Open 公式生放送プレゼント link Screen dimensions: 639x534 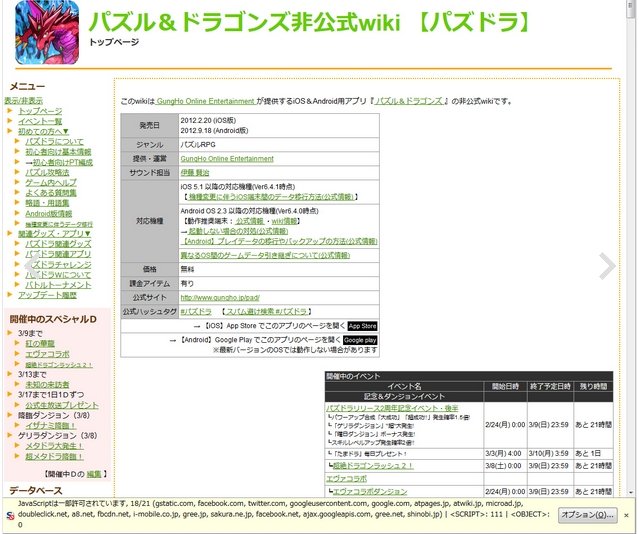[62, 405]
